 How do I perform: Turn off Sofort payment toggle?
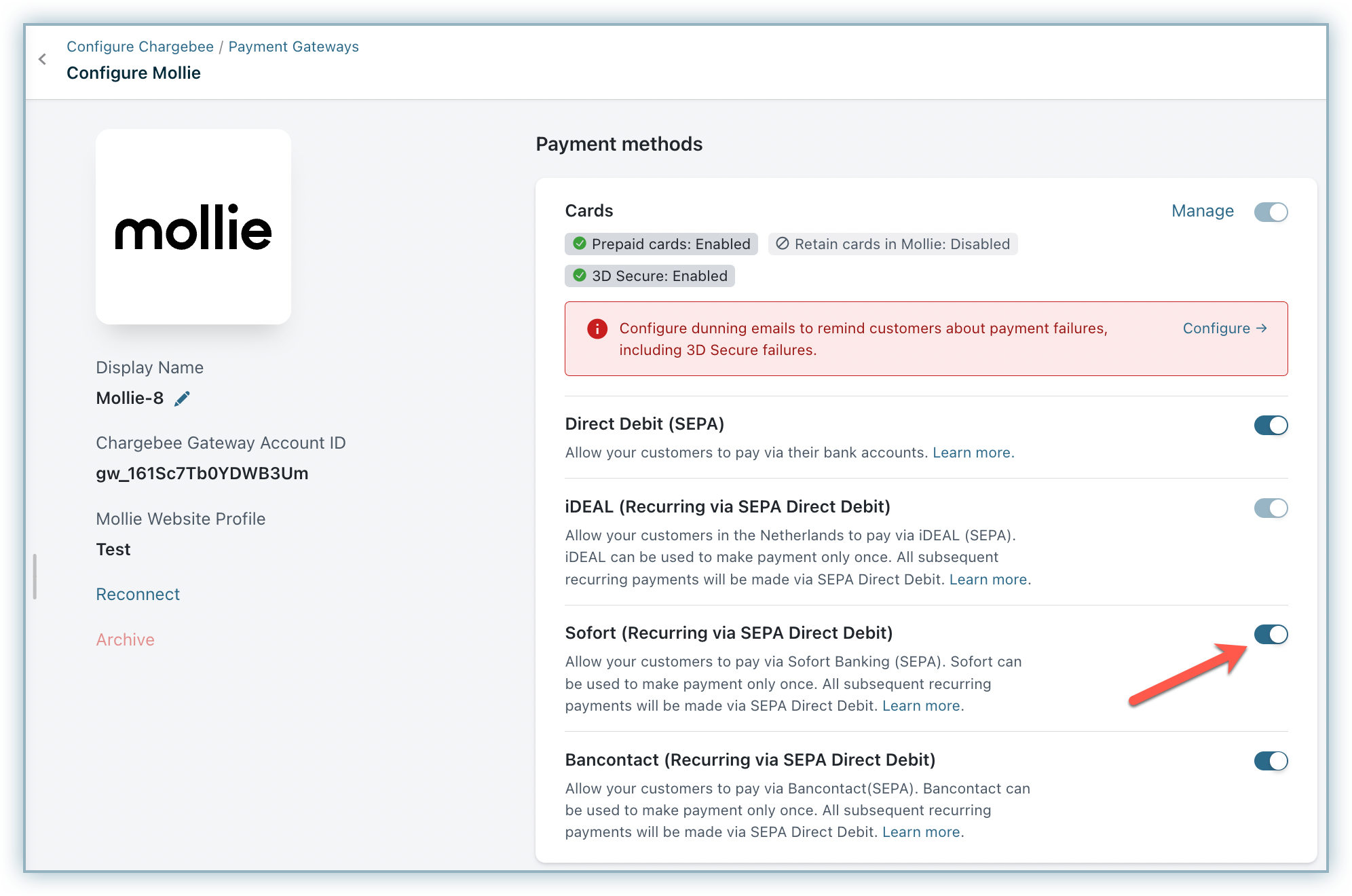[1271, 635]
